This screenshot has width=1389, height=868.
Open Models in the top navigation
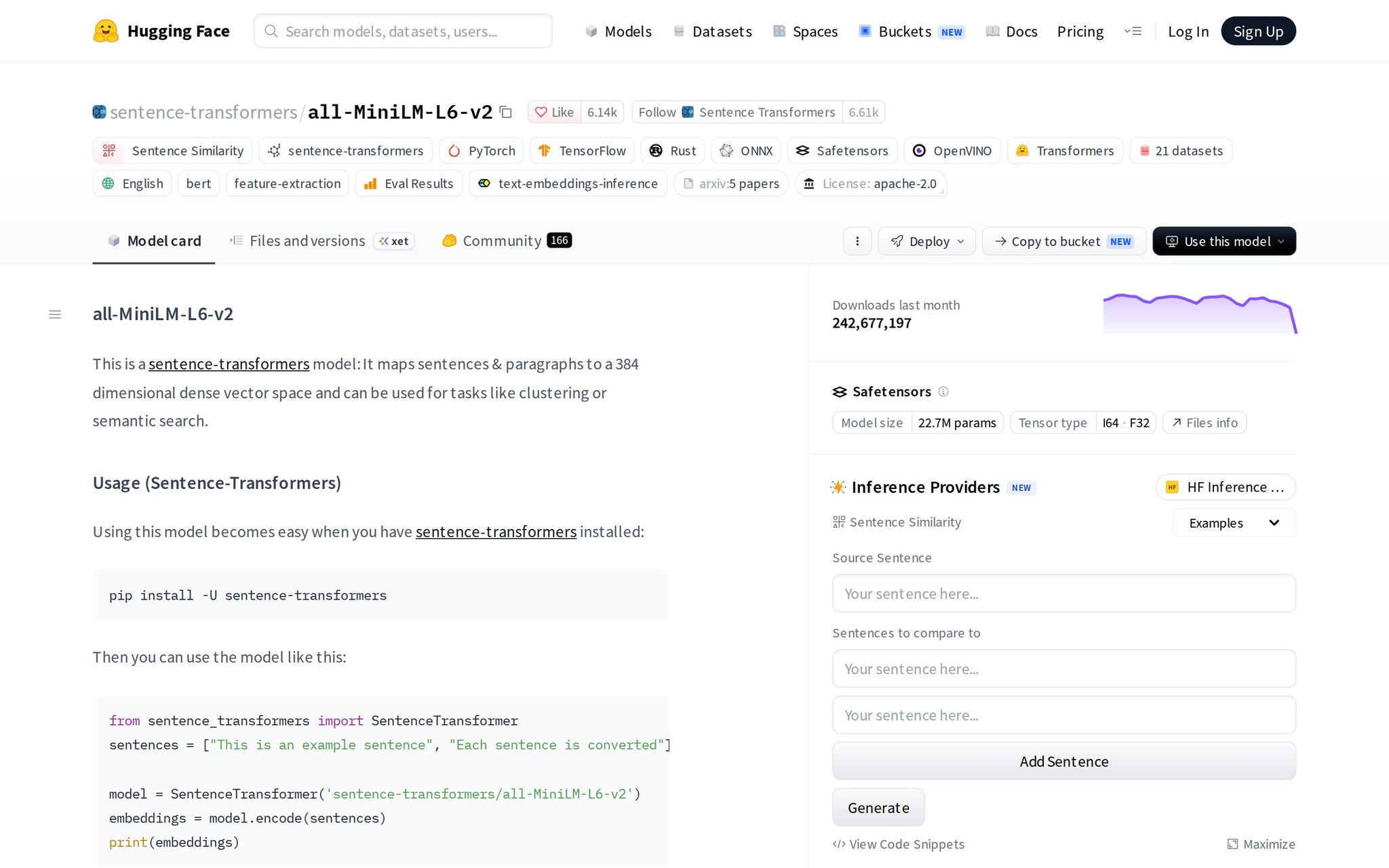(618, 31)
